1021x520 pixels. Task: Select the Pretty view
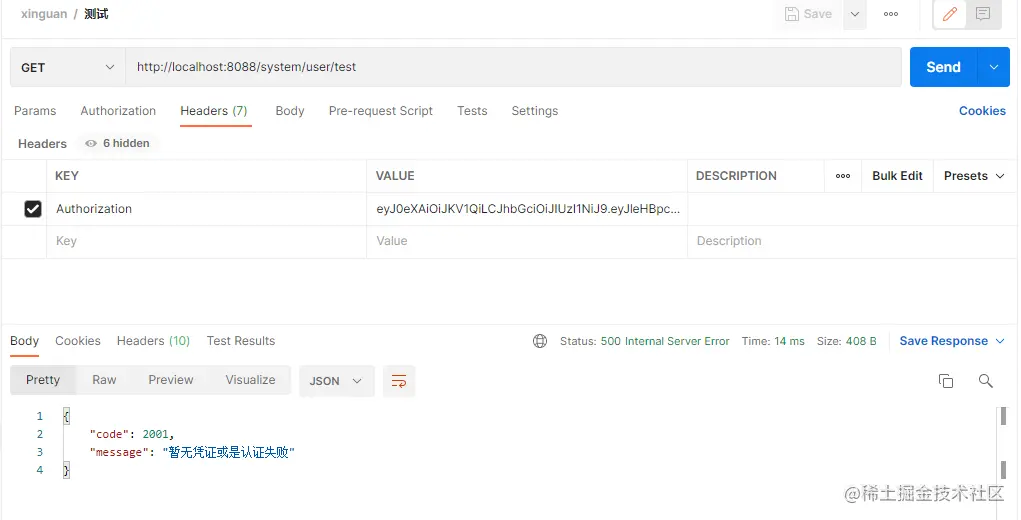[43, 380]
